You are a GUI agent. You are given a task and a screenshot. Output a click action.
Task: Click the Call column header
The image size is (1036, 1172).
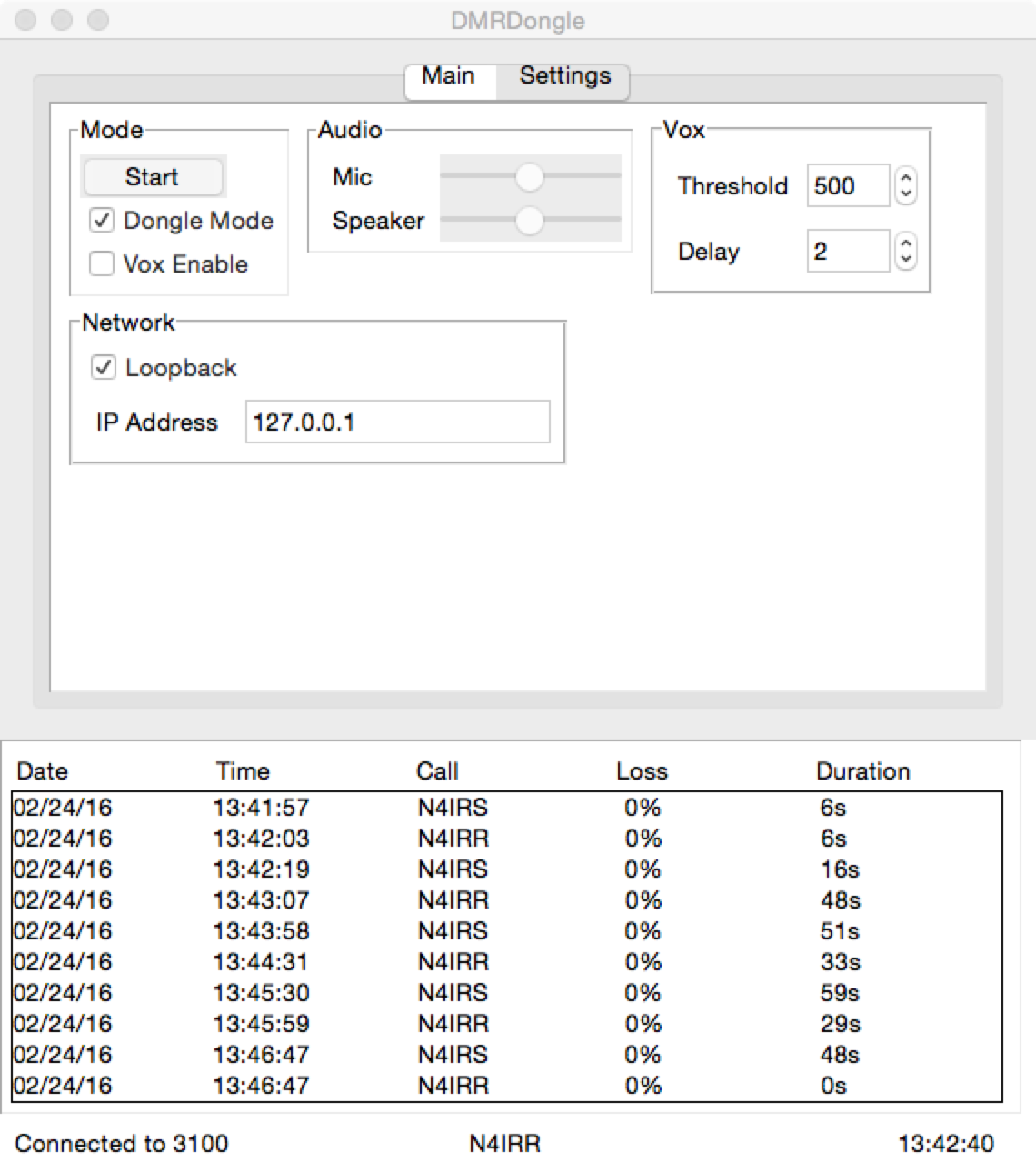click(x=437, y=771)
